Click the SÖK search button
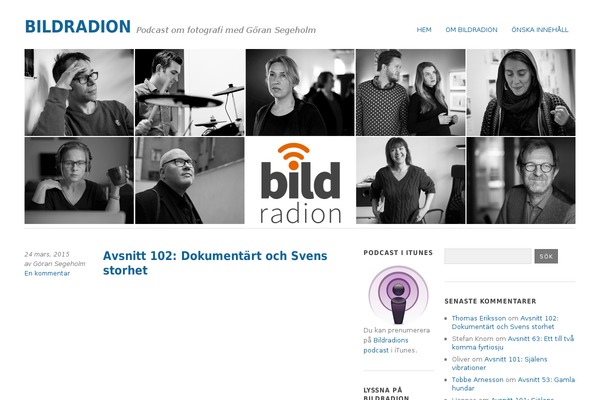Screen dimensions: 600x400 pyautogui.click(x=546, y=256)
